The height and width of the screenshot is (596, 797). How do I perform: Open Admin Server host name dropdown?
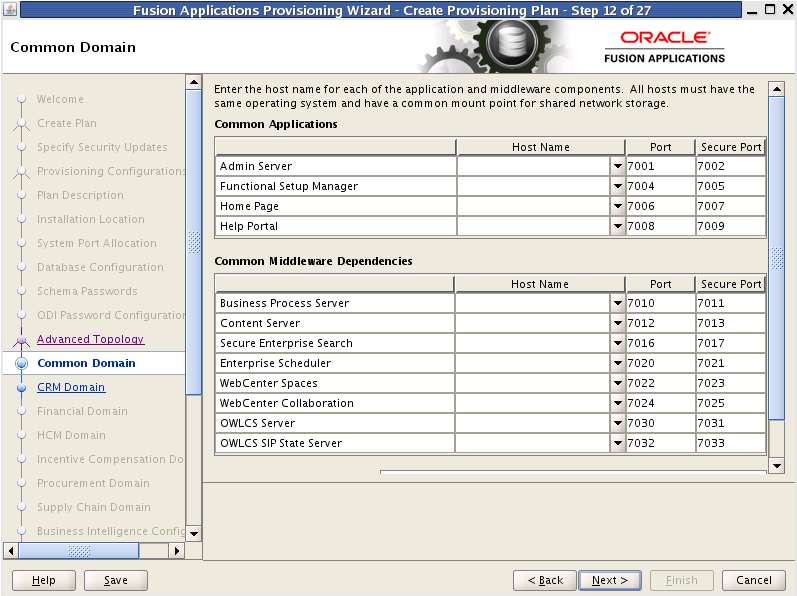(x=618, y=166)
